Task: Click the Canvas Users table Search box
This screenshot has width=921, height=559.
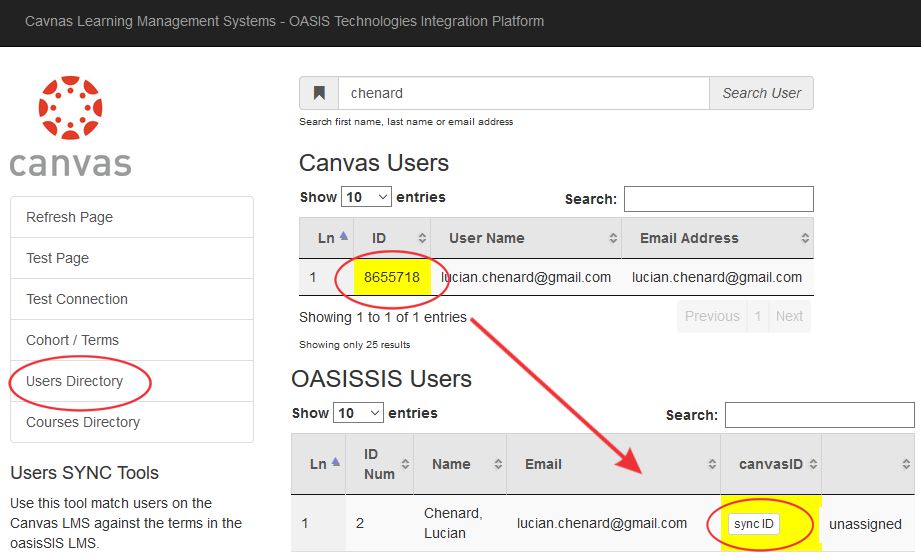Action: tap(719, 199)
